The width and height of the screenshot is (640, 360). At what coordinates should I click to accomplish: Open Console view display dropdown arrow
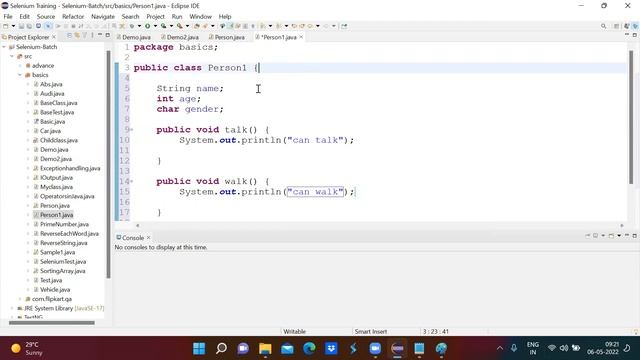[603, 236]
